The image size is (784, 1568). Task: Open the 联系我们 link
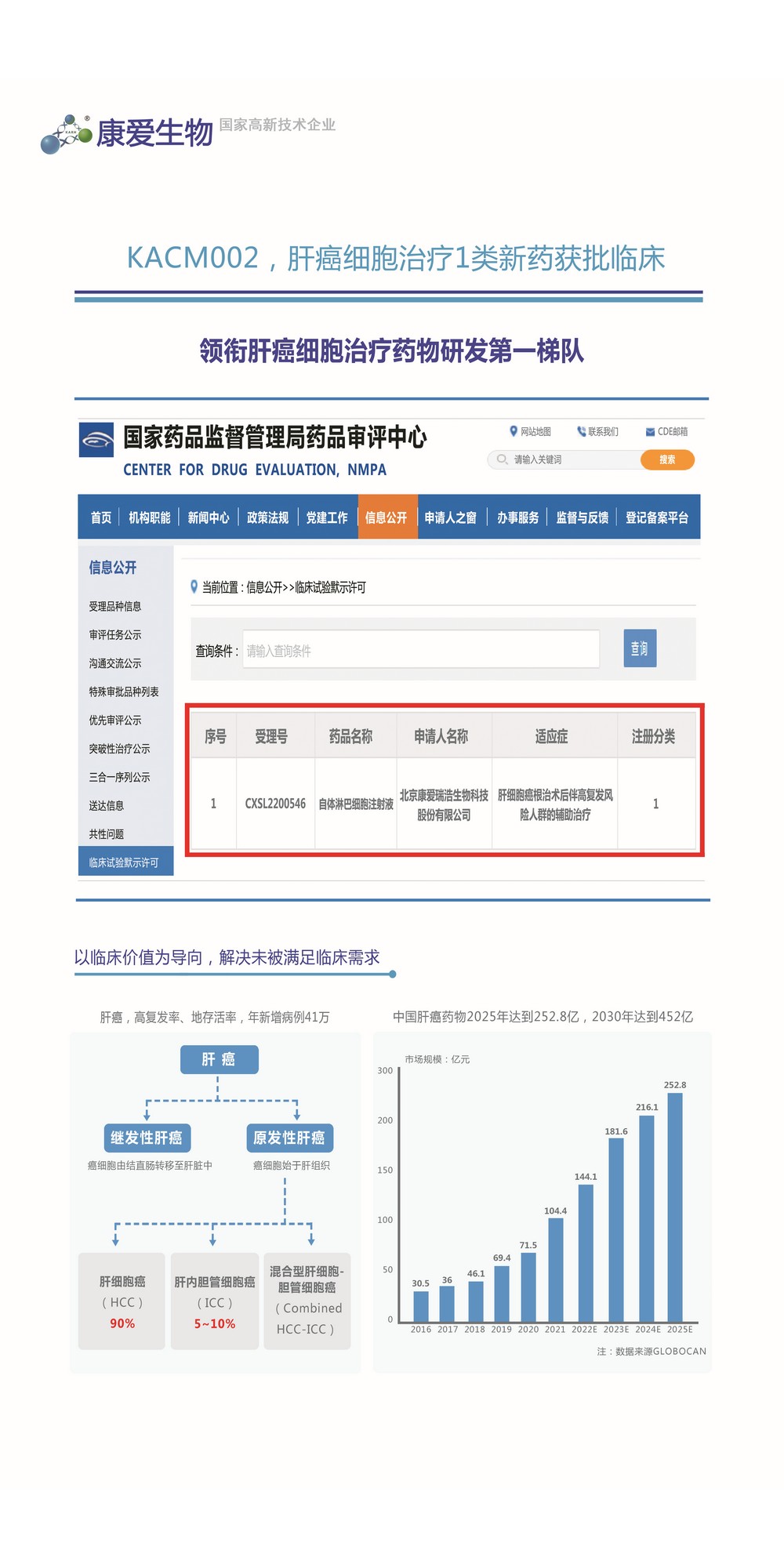603,432
